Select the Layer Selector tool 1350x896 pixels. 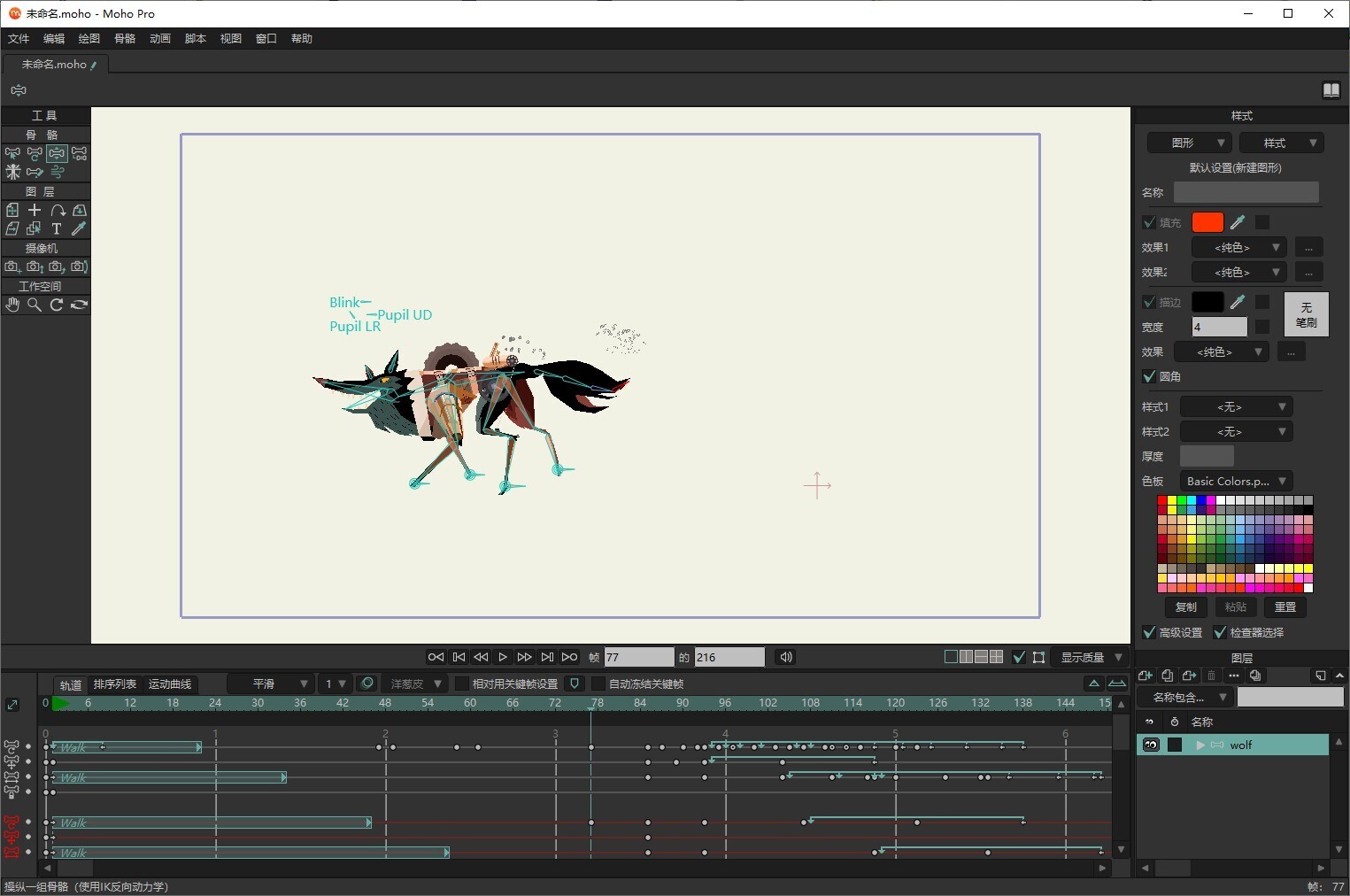coord(35,228)
